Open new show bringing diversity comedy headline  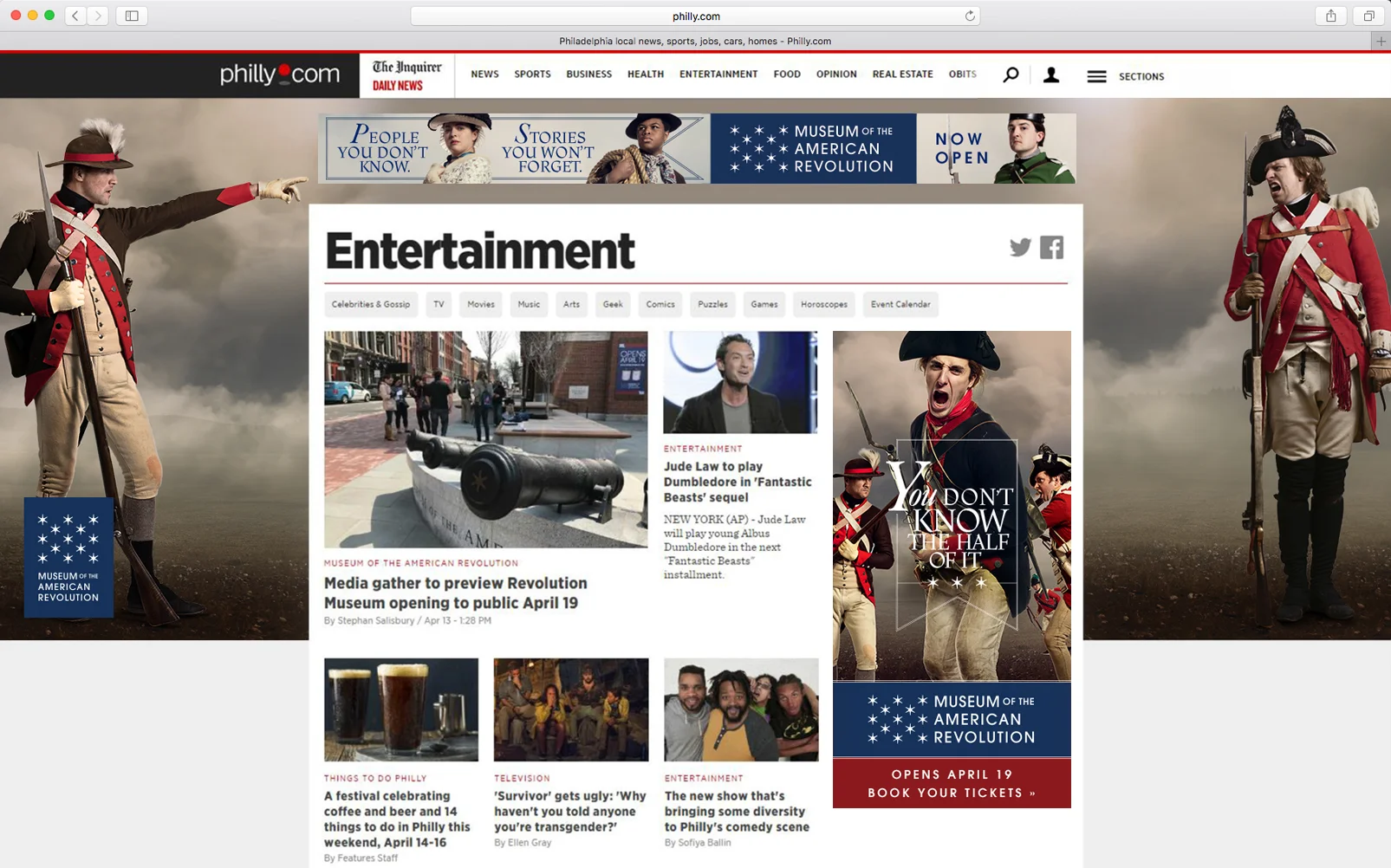pos(737,811)
